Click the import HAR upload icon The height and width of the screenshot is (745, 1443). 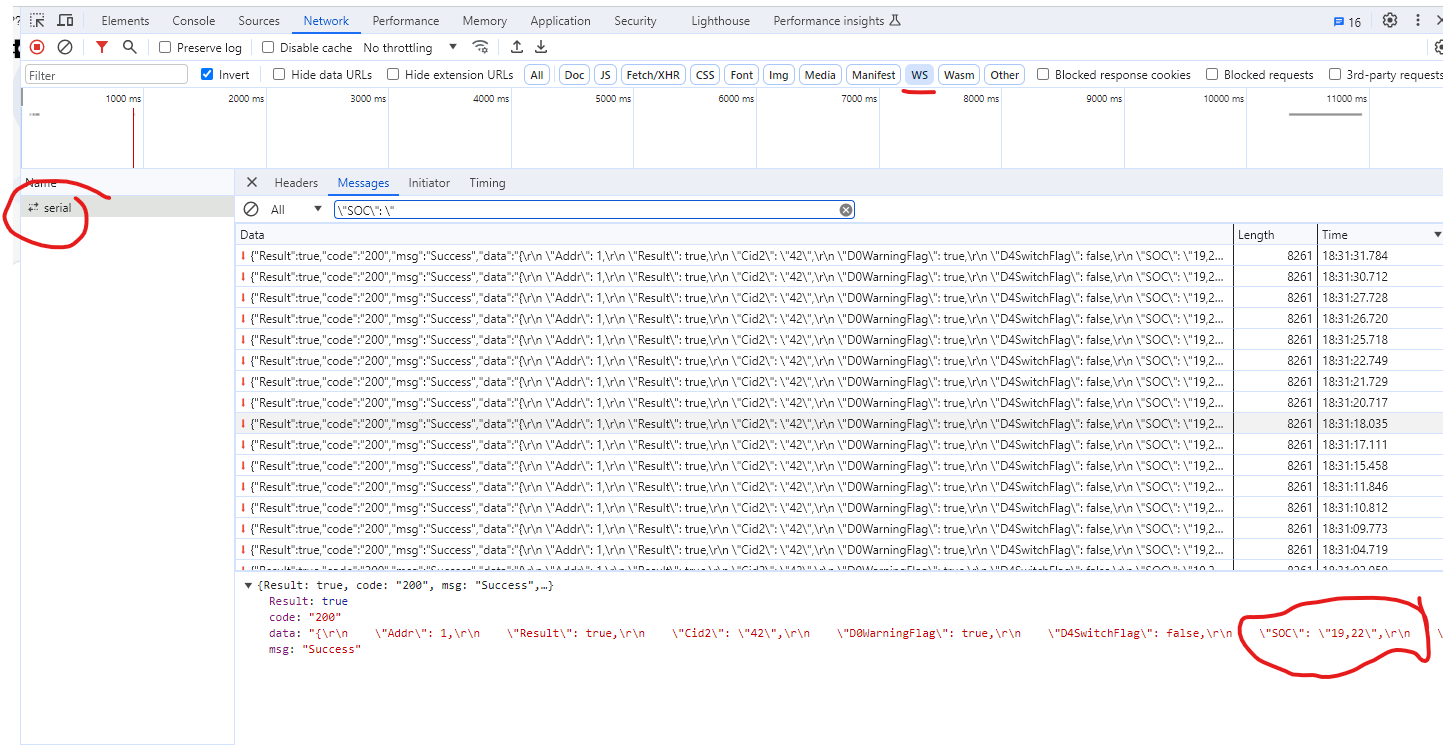(x=517, y=47)
